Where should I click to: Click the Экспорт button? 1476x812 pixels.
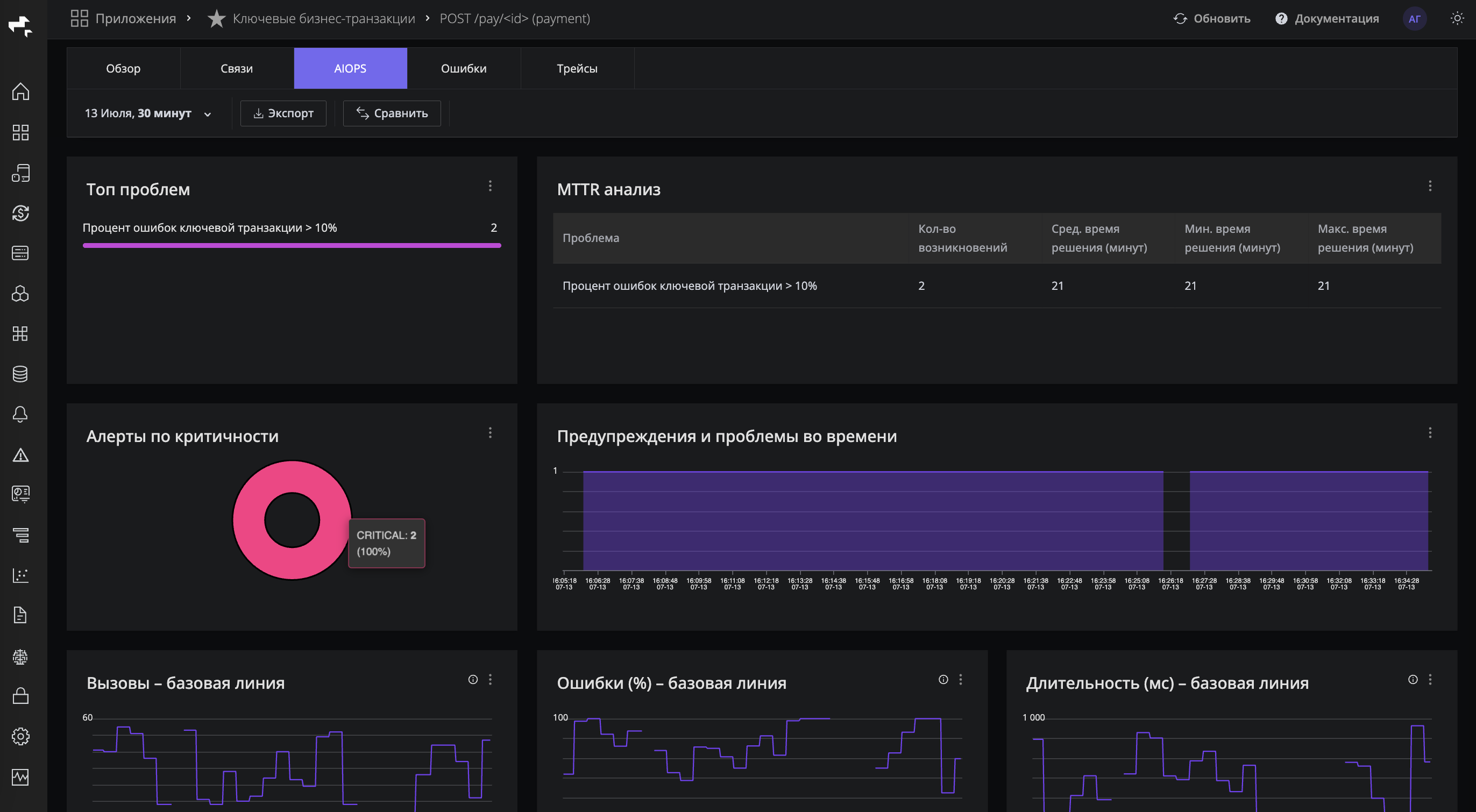[283, 113]
